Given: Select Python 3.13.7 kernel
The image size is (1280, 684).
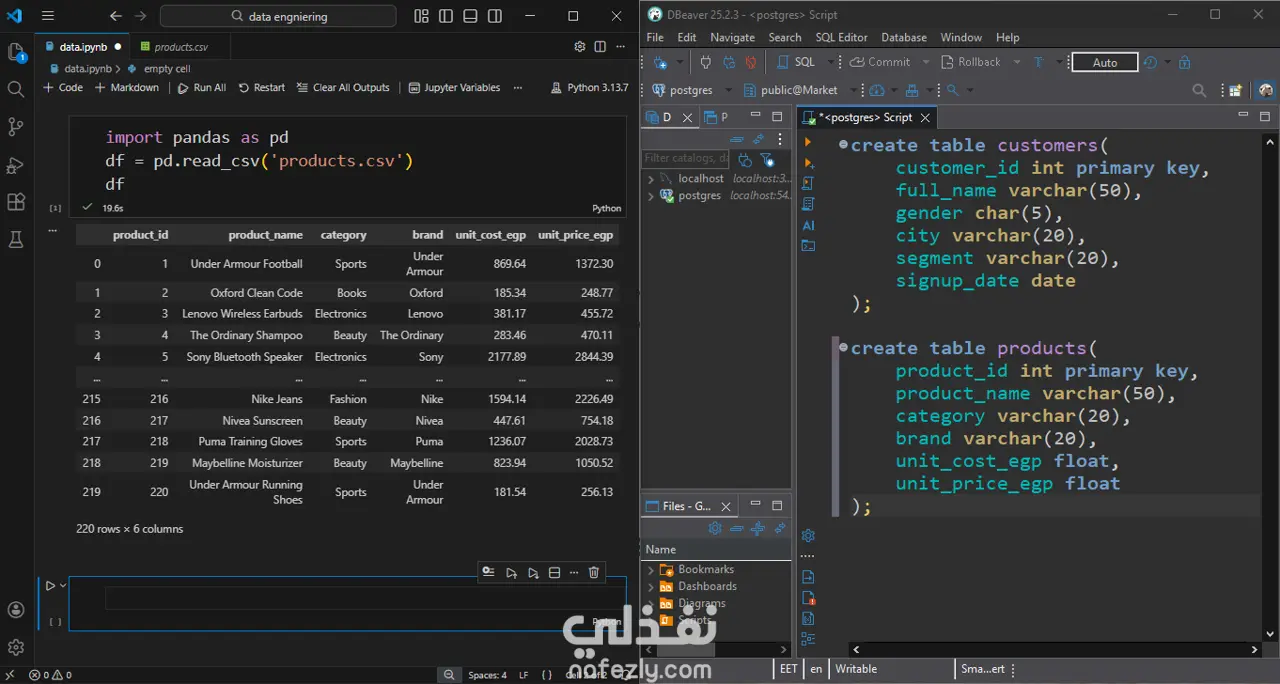Looking at the screenshot, I should 589,88.
